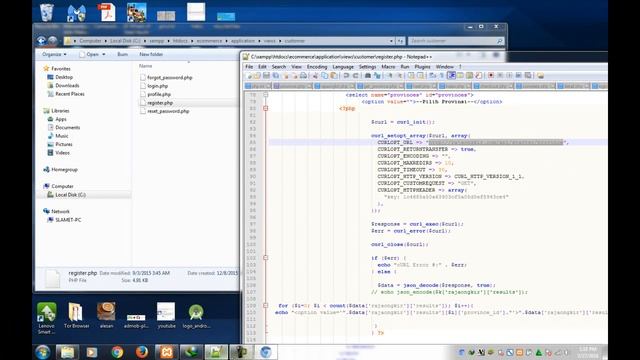Zoom out using the toolbar icon
This screenshot has height=360, width=640.
399,76
